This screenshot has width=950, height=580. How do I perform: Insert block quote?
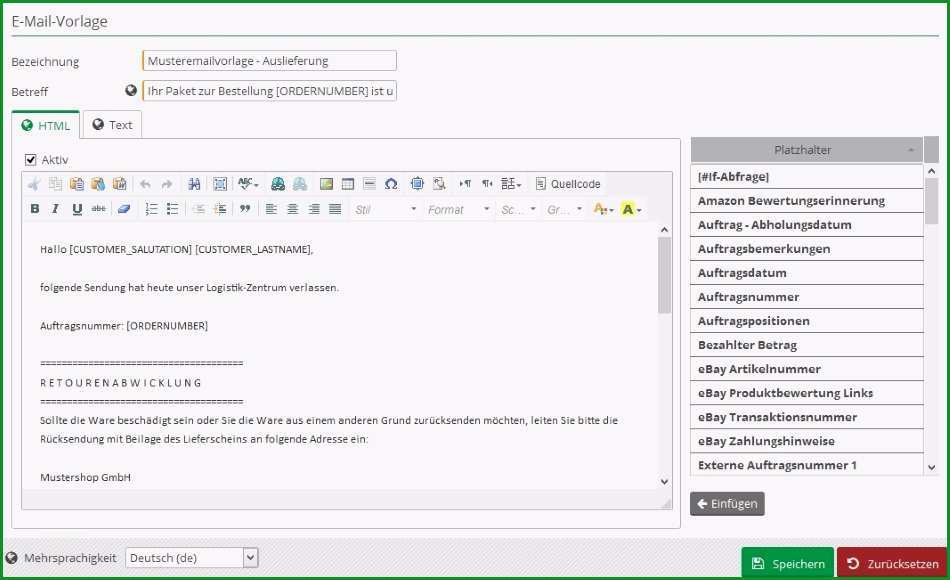tap(245, 209)
